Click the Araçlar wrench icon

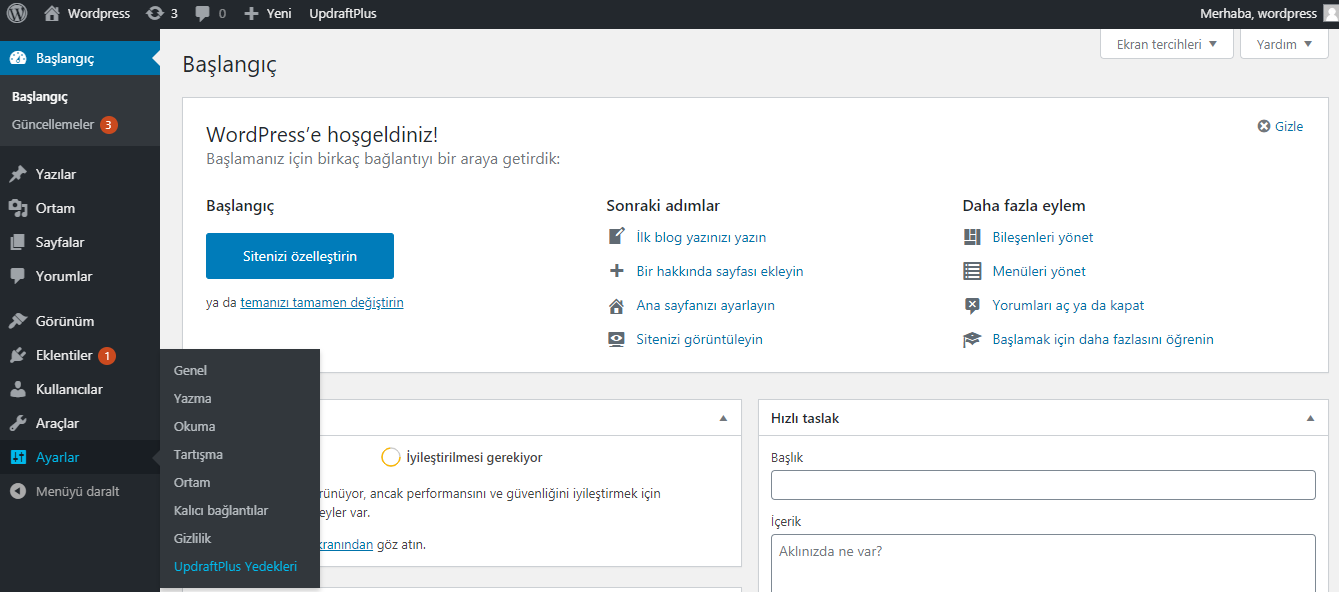point(18,423)
